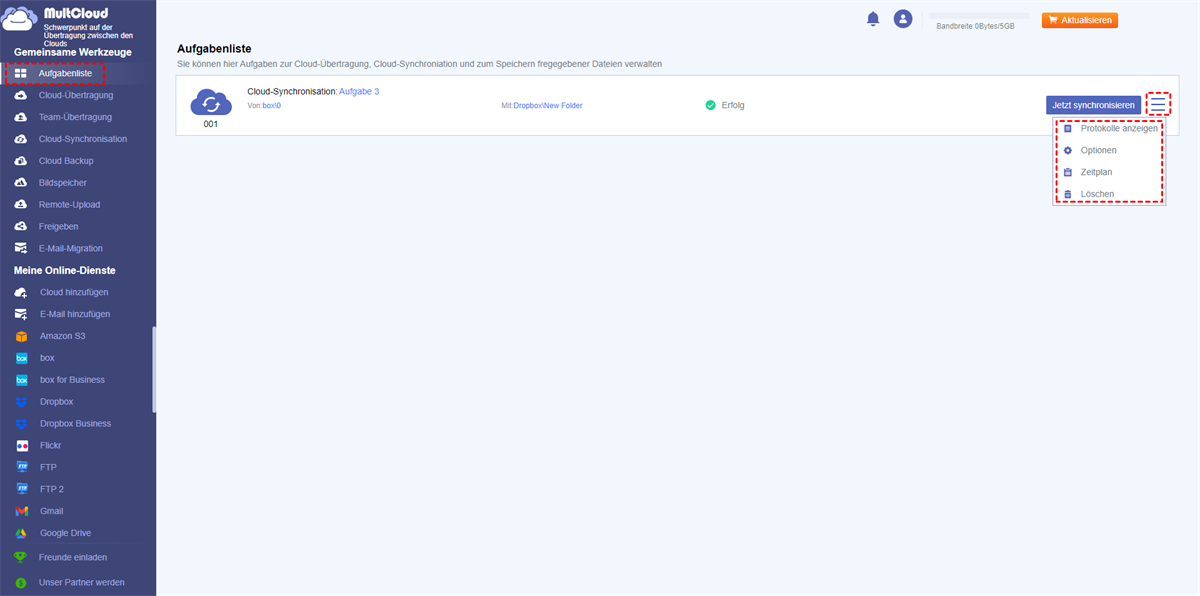The height and width of the screenshot is (596, 1200).
Task: Click the Dropbox Business logo icon
Action: click(x=21, y=424)
